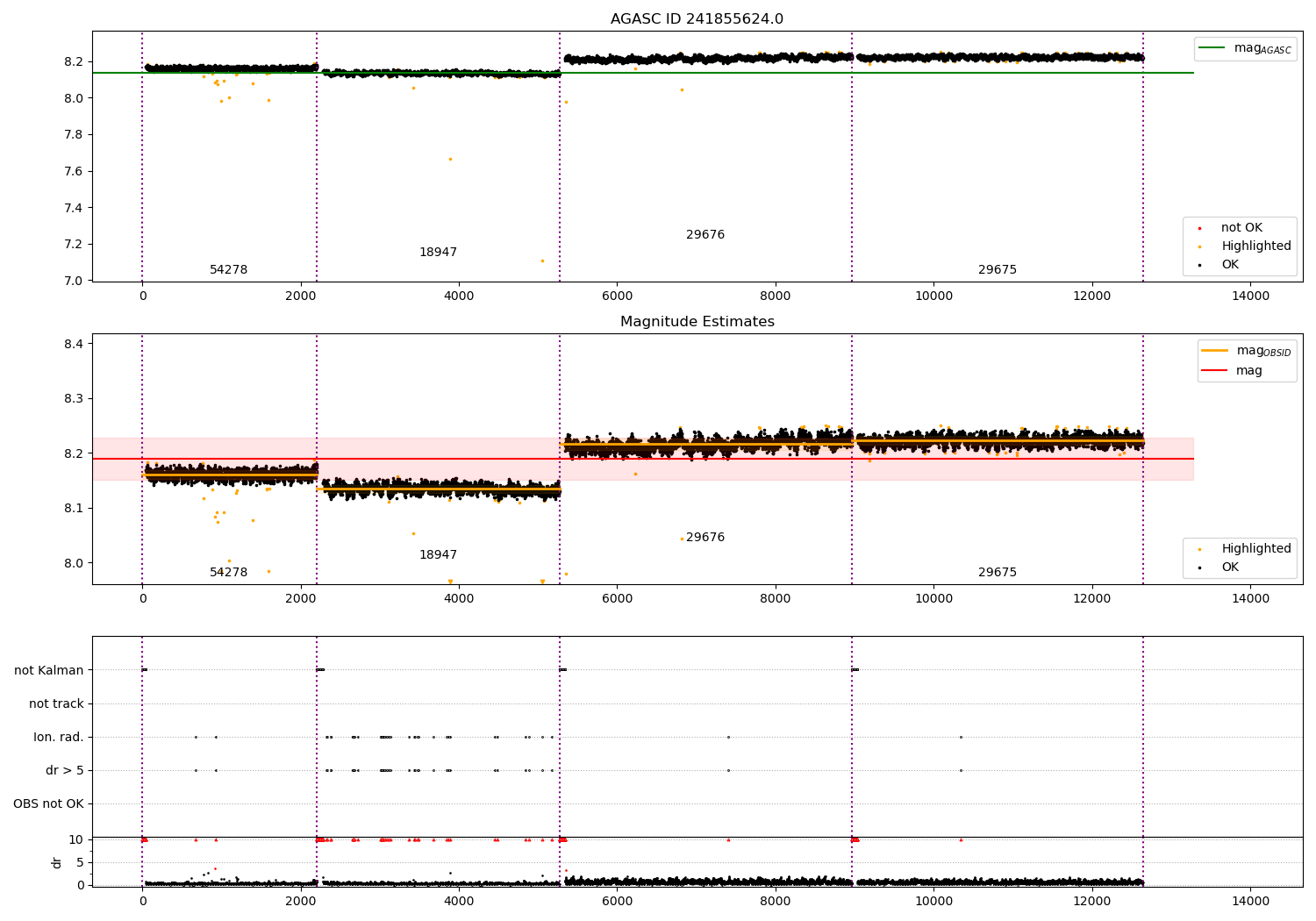Click the 'Magnitude Estimates' plot title
The width and height of the screenshot is (1316, 921).
[697, 322]
